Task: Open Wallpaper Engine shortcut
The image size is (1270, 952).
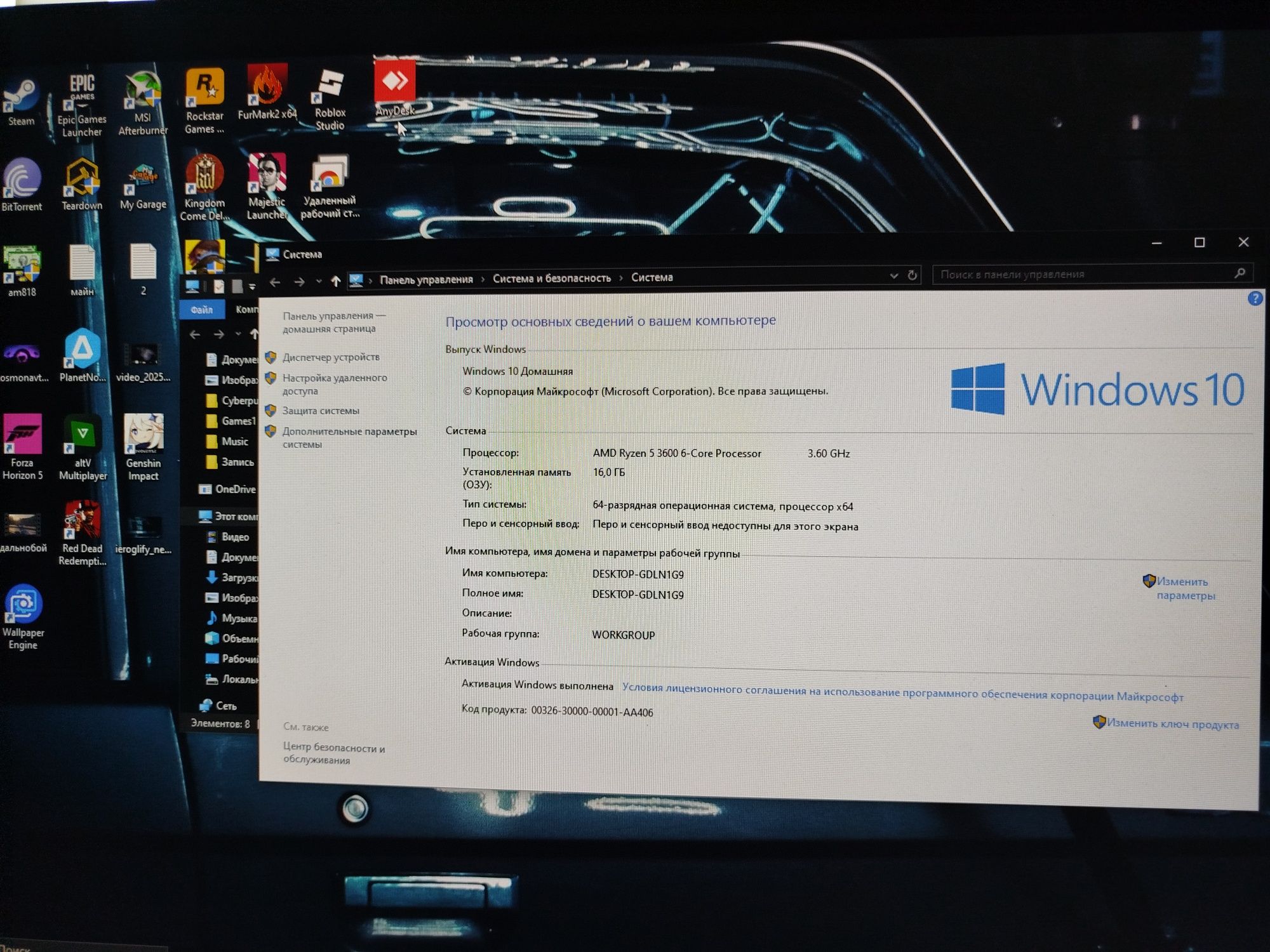Action: [23, 617]
